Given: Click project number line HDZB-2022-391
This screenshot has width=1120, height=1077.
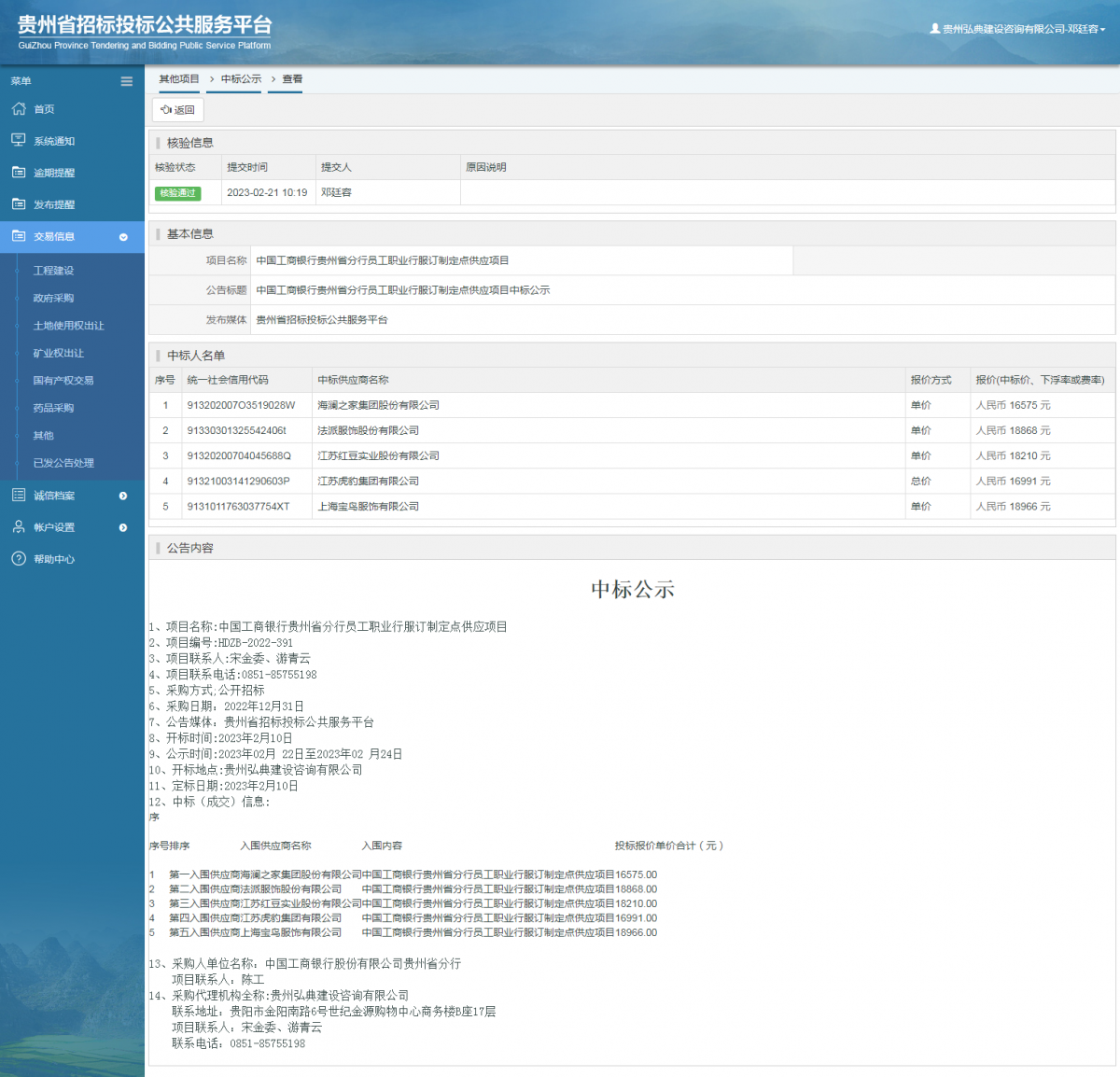Looking at the screenshot, I should point(221,643).
